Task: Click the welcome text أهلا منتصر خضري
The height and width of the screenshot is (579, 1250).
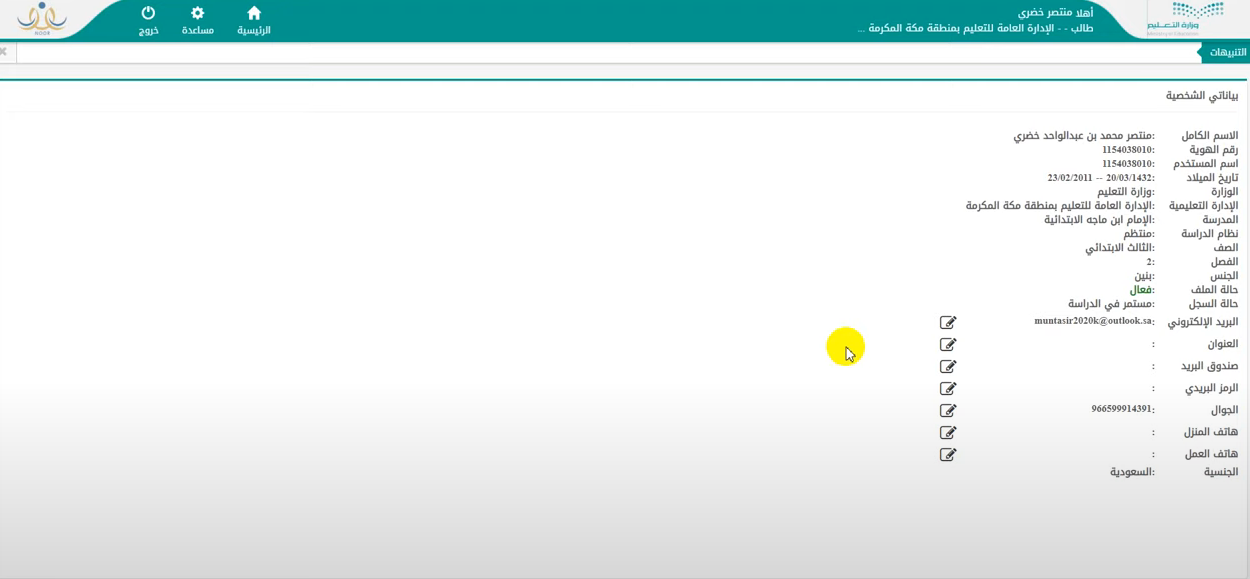Action: point(1055,12)
